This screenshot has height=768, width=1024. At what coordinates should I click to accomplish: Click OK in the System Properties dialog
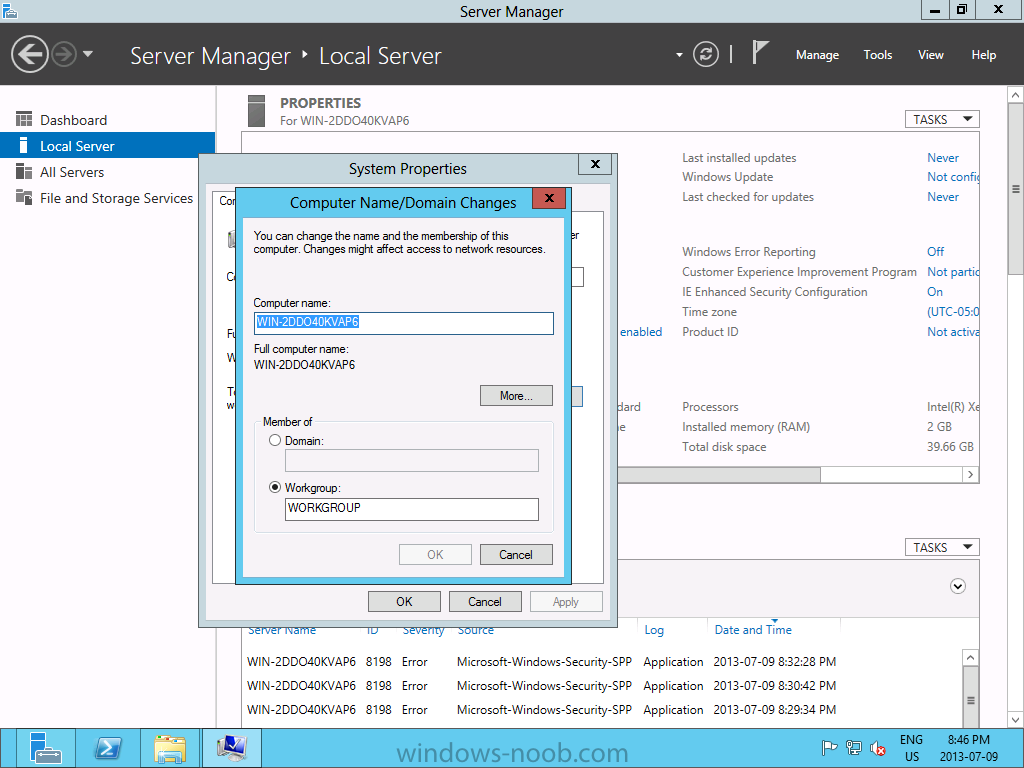[x=404, y=601]
